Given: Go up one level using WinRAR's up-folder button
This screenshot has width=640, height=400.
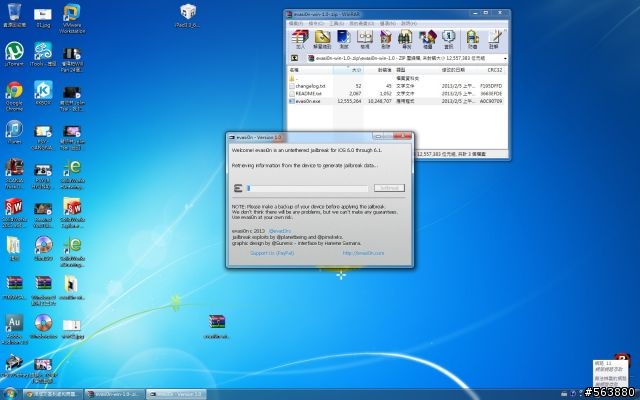Looking at the screenshot, I should click(x=294, y=58).
